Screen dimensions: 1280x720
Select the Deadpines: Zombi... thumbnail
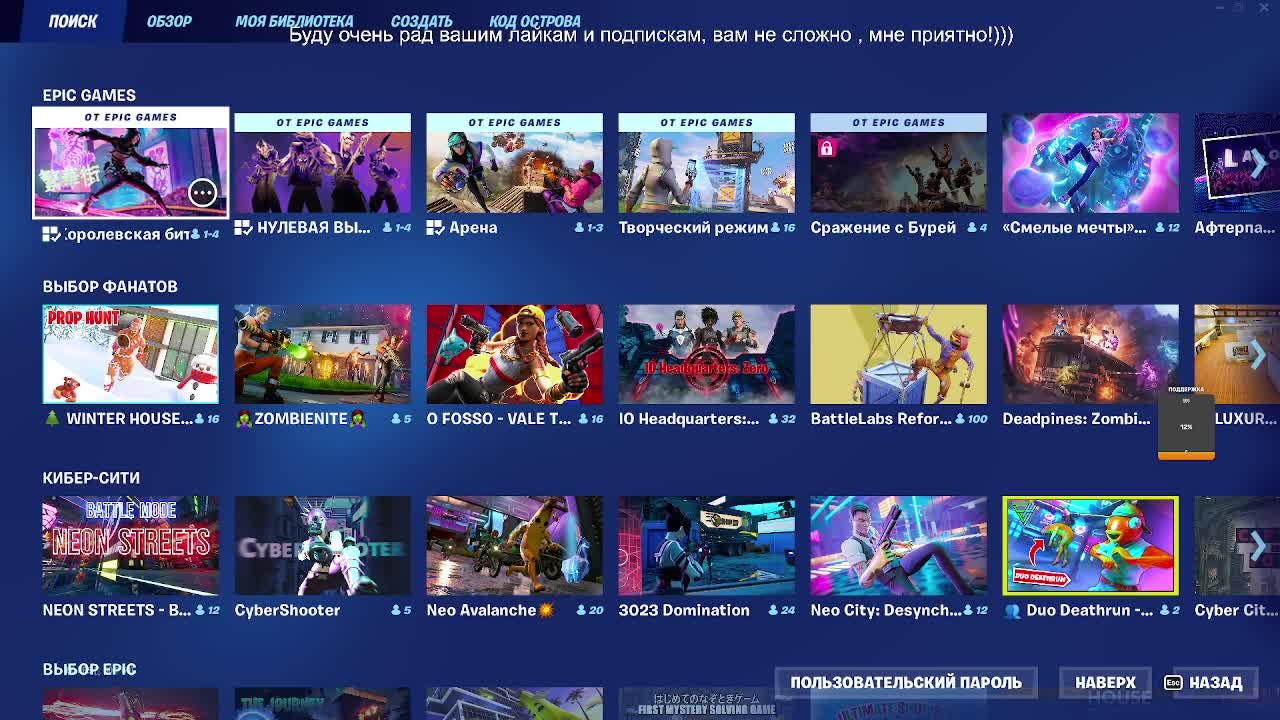(x=1090, y=354)
